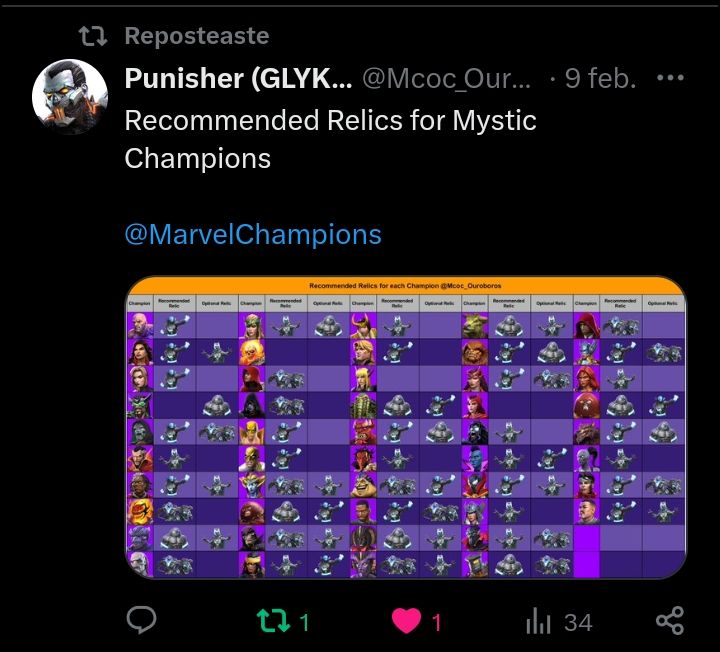Image resolution: width=720 pixels, height=652 pixels.
Task: View post analytics bar chart icon
Action: pyautogui.click(x=538, y=621)
